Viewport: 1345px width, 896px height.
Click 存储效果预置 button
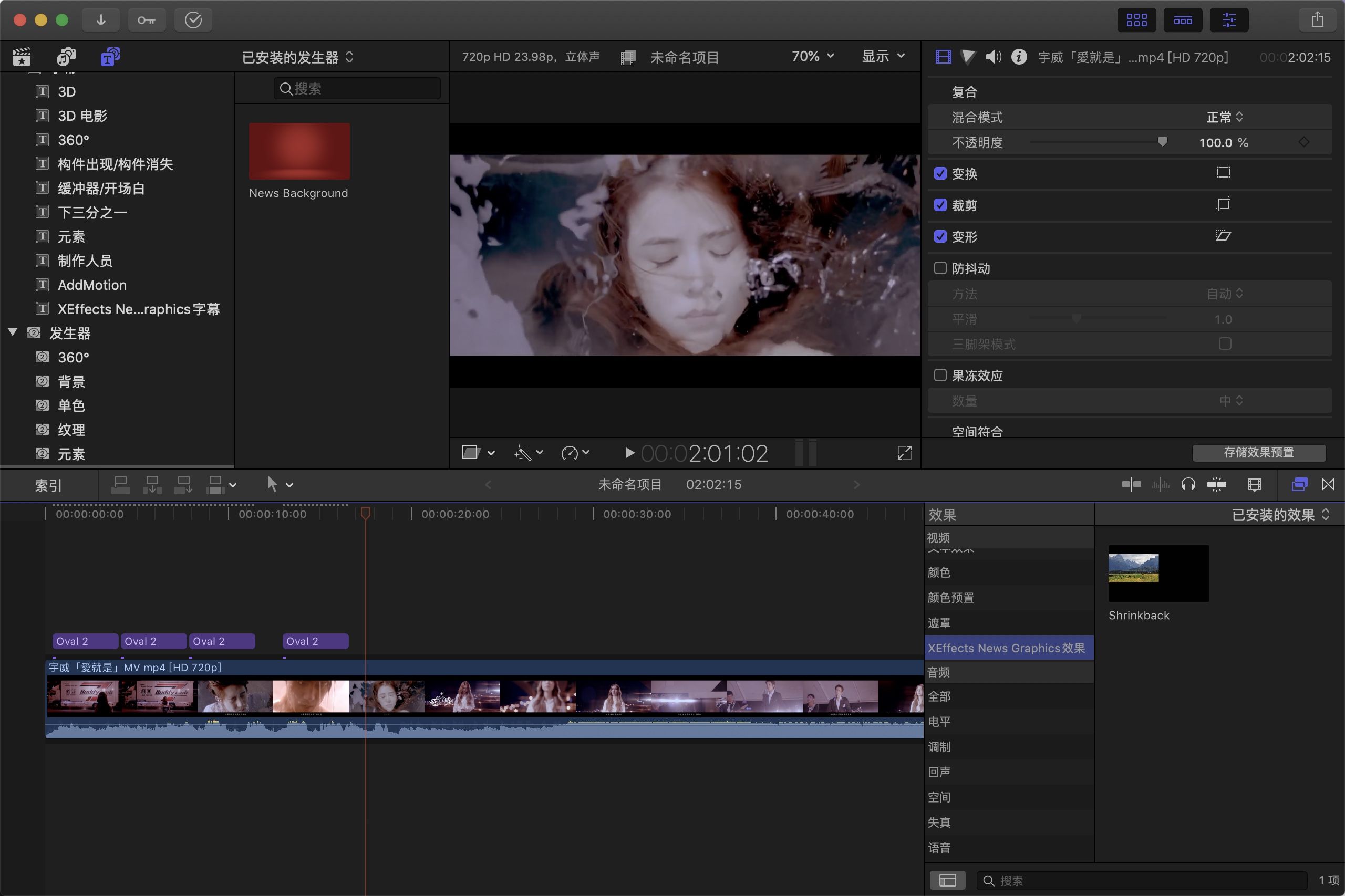(1259, 453)
